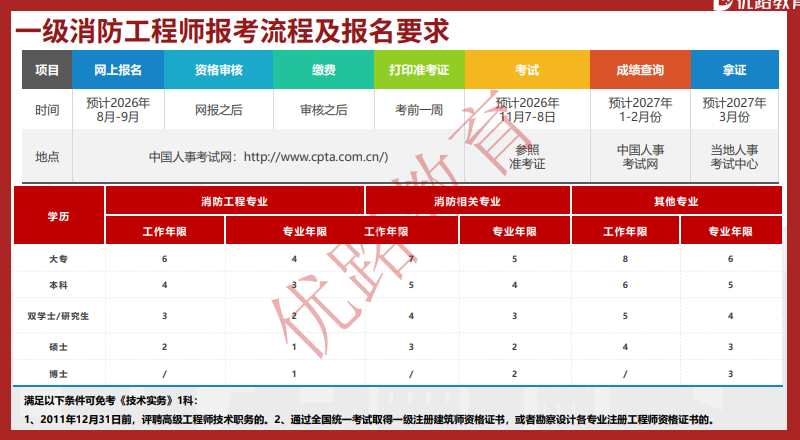
Task: Click the 本科 row label
Action: (58, 285)
